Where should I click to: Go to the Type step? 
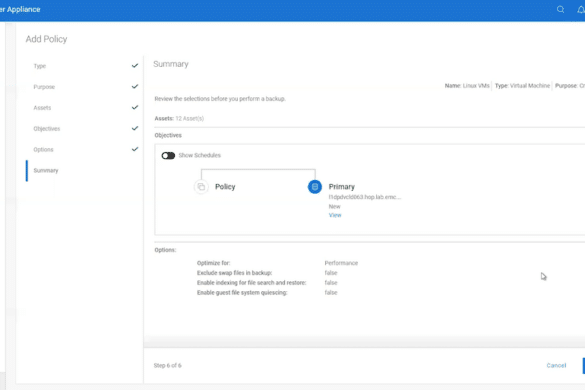[x=40, y=66]
